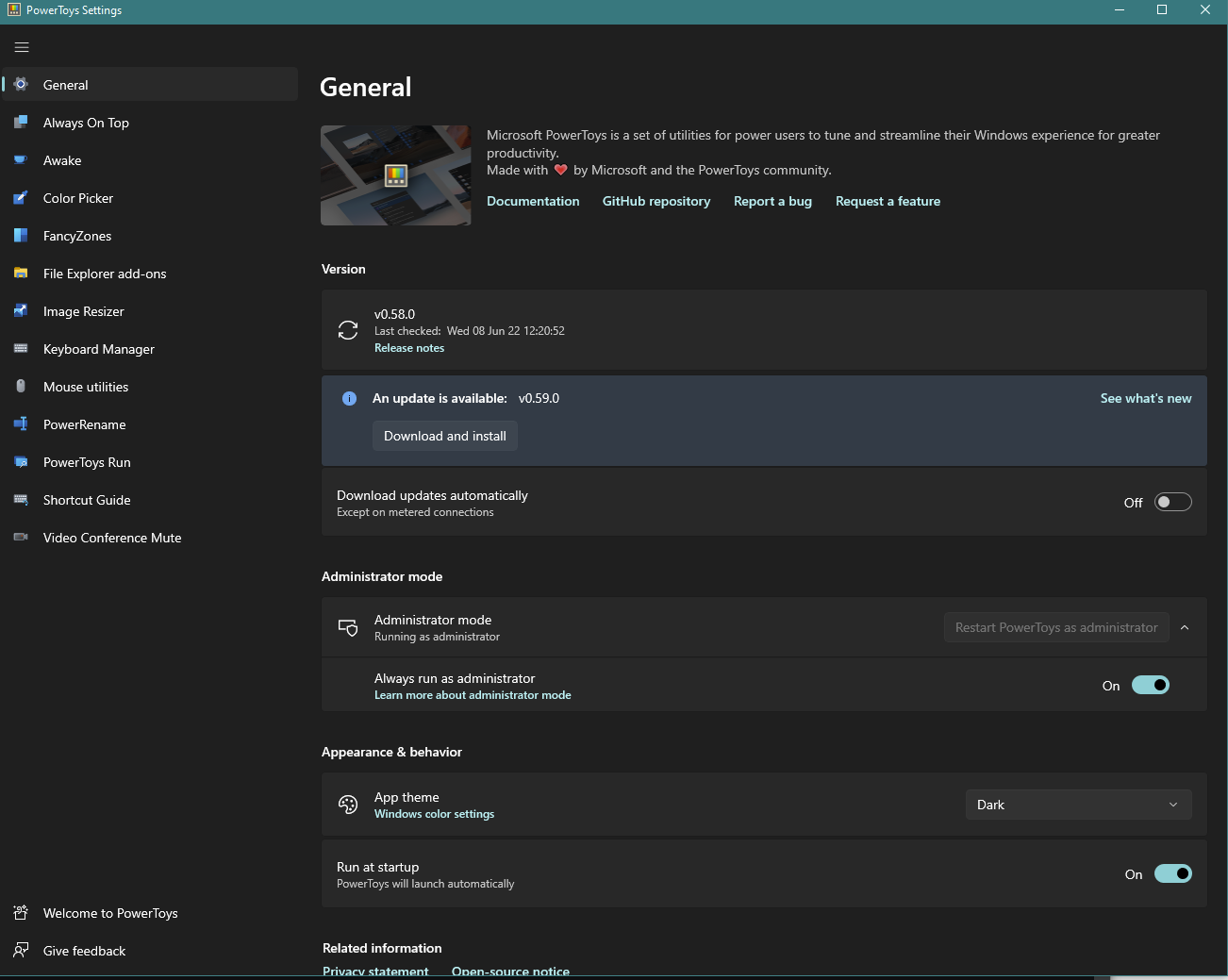This screenshot has width=1228, height=980.
Task: Click See what's new
Action: tap(1146, 398)
